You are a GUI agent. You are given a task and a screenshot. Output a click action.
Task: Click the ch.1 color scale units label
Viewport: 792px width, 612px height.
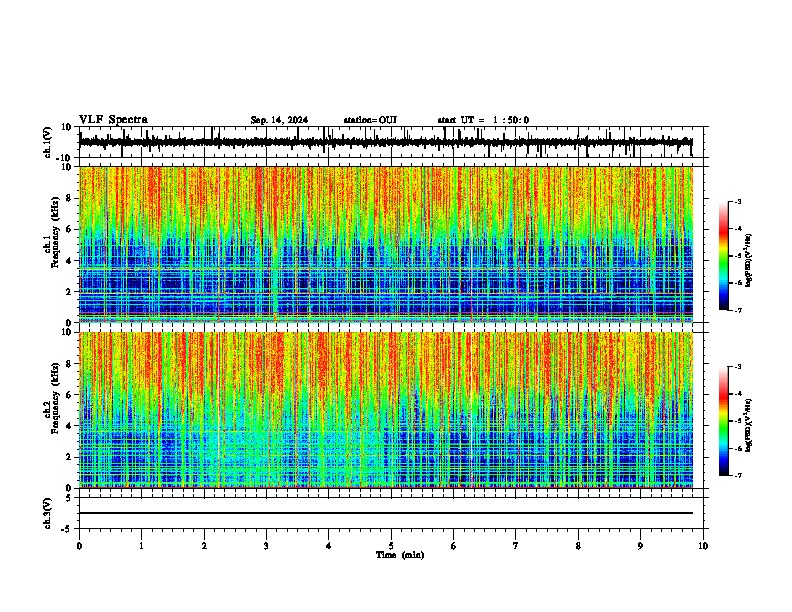(x=748, y=261)
